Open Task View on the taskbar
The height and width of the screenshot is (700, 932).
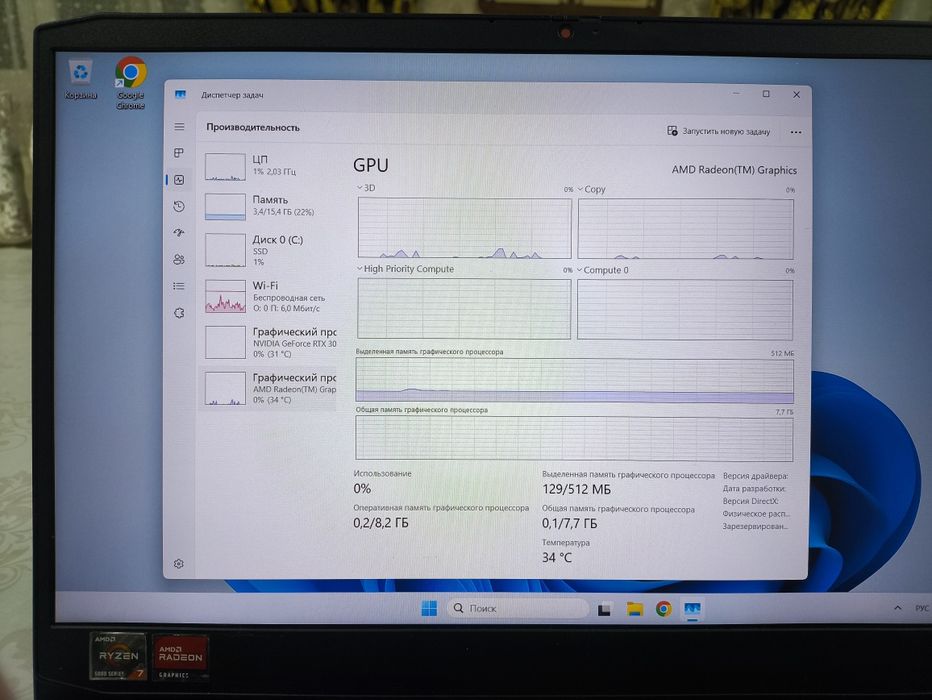click(x=604, y=609)
